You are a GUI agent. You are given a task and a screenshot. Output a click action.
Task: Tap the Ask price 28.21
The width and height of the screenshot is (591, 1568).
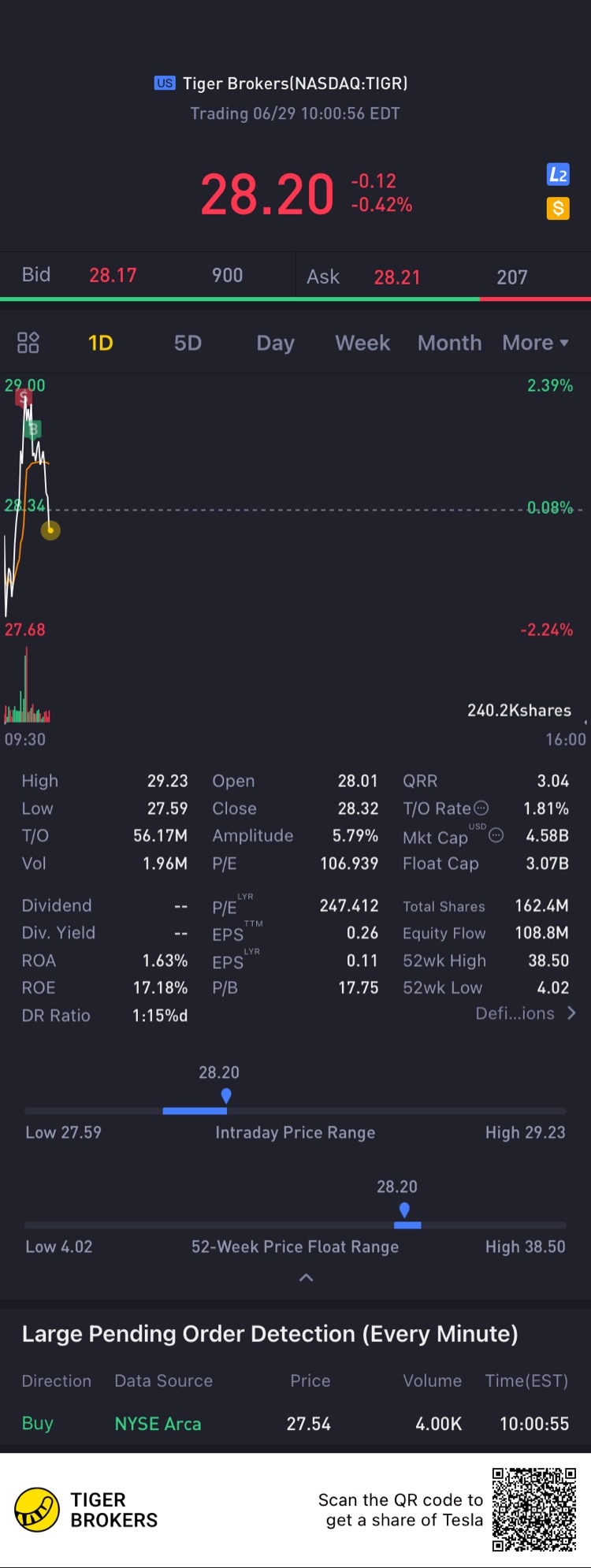coord(397,277)
